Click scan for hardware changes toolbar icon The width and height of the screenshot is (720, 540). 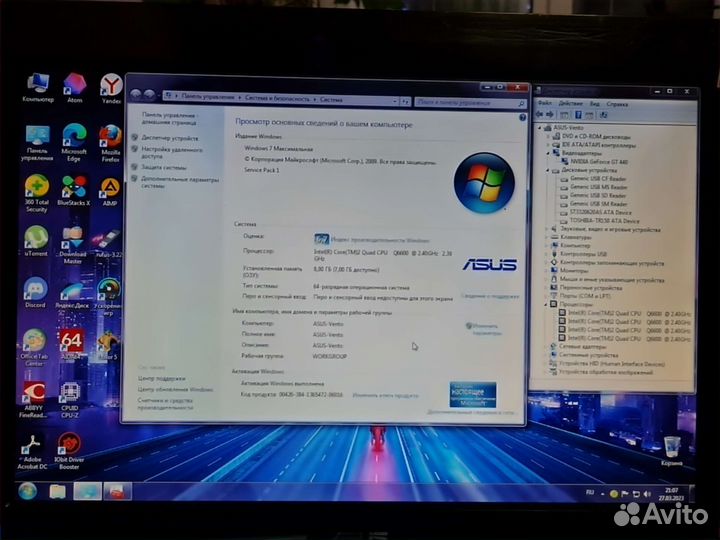coord(603,115)
